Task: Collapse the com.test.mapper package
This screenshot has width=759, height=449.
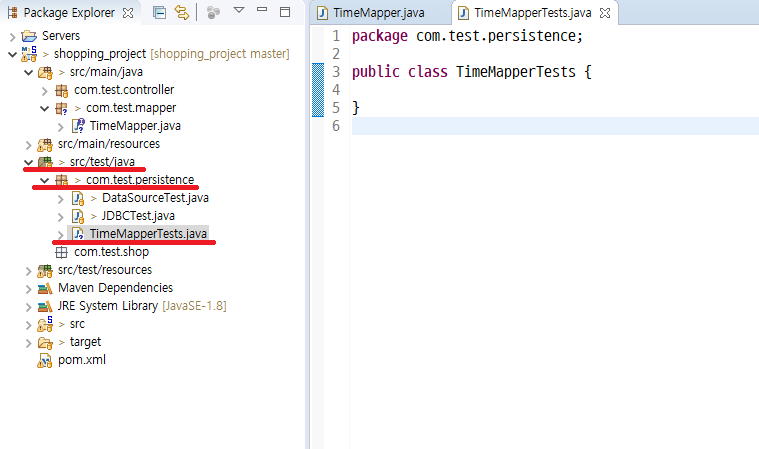Action: [45, 108]
